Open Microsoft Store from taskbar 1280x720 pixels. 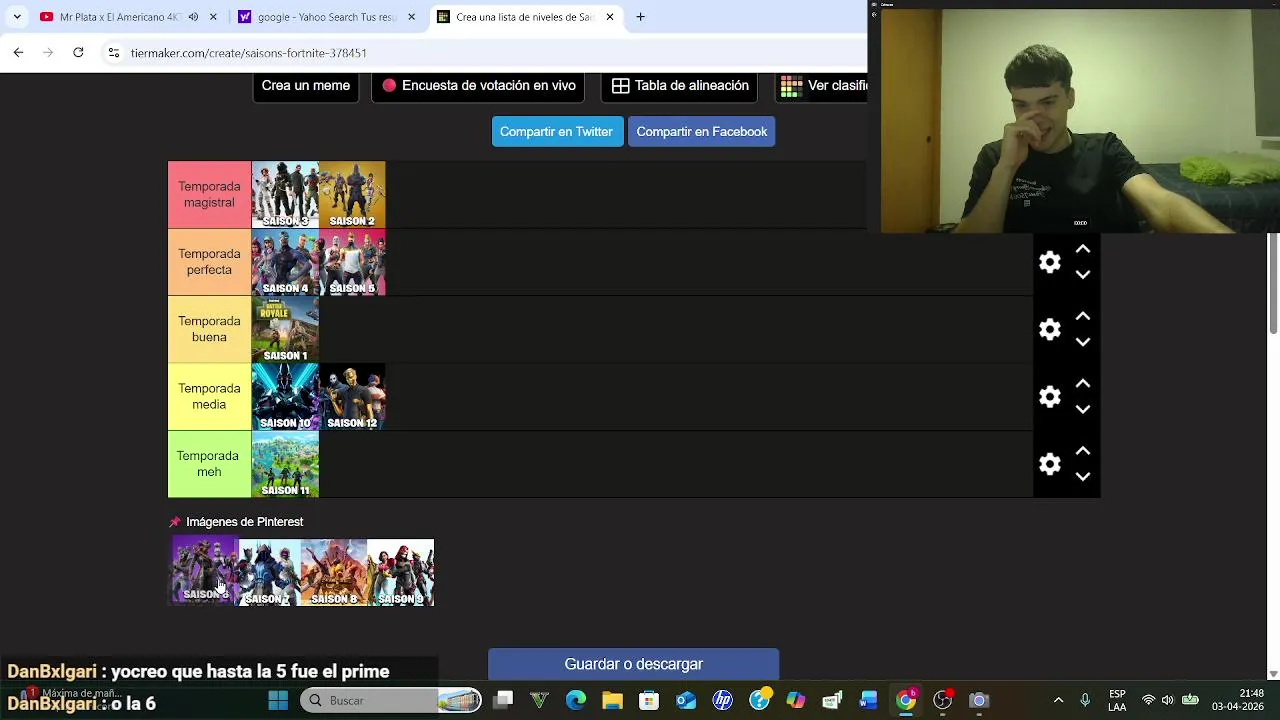649,701
